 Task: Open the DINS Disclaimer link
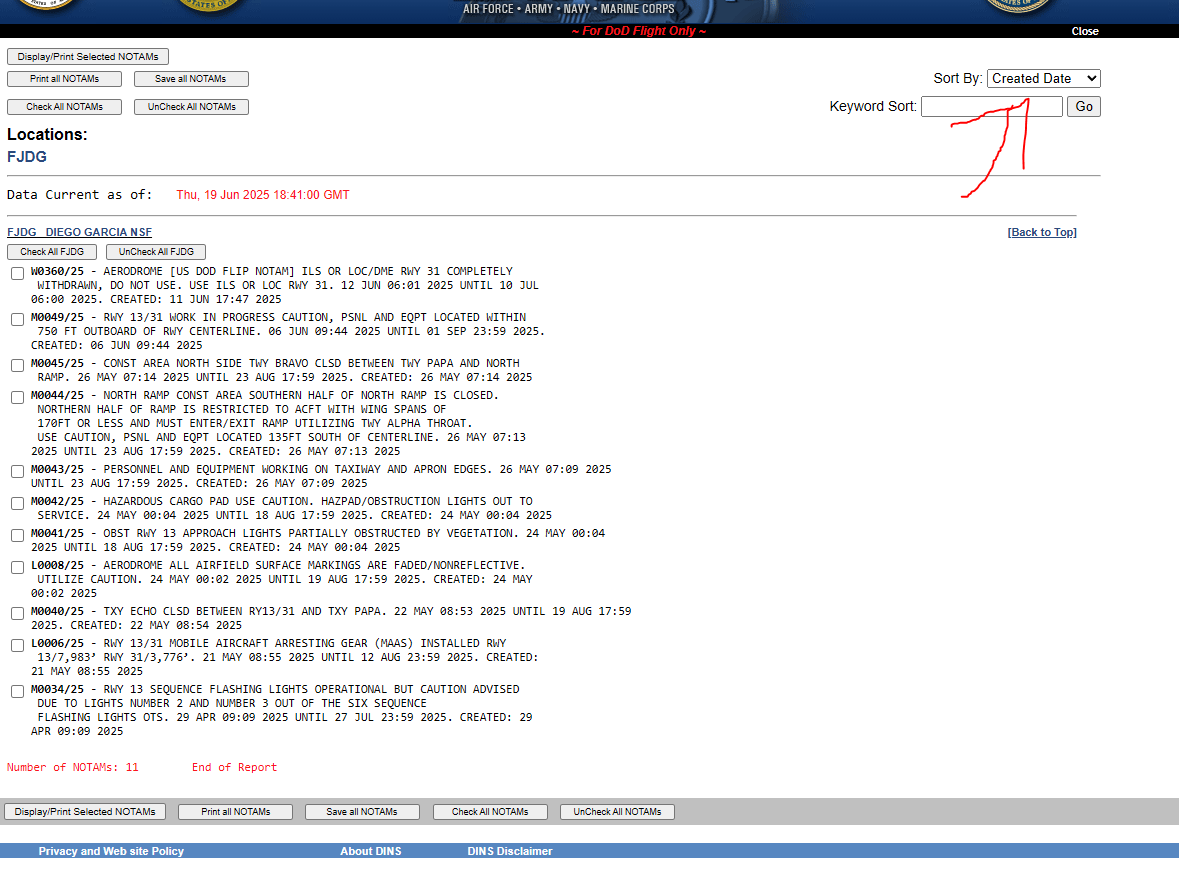(x=510, y=851)
